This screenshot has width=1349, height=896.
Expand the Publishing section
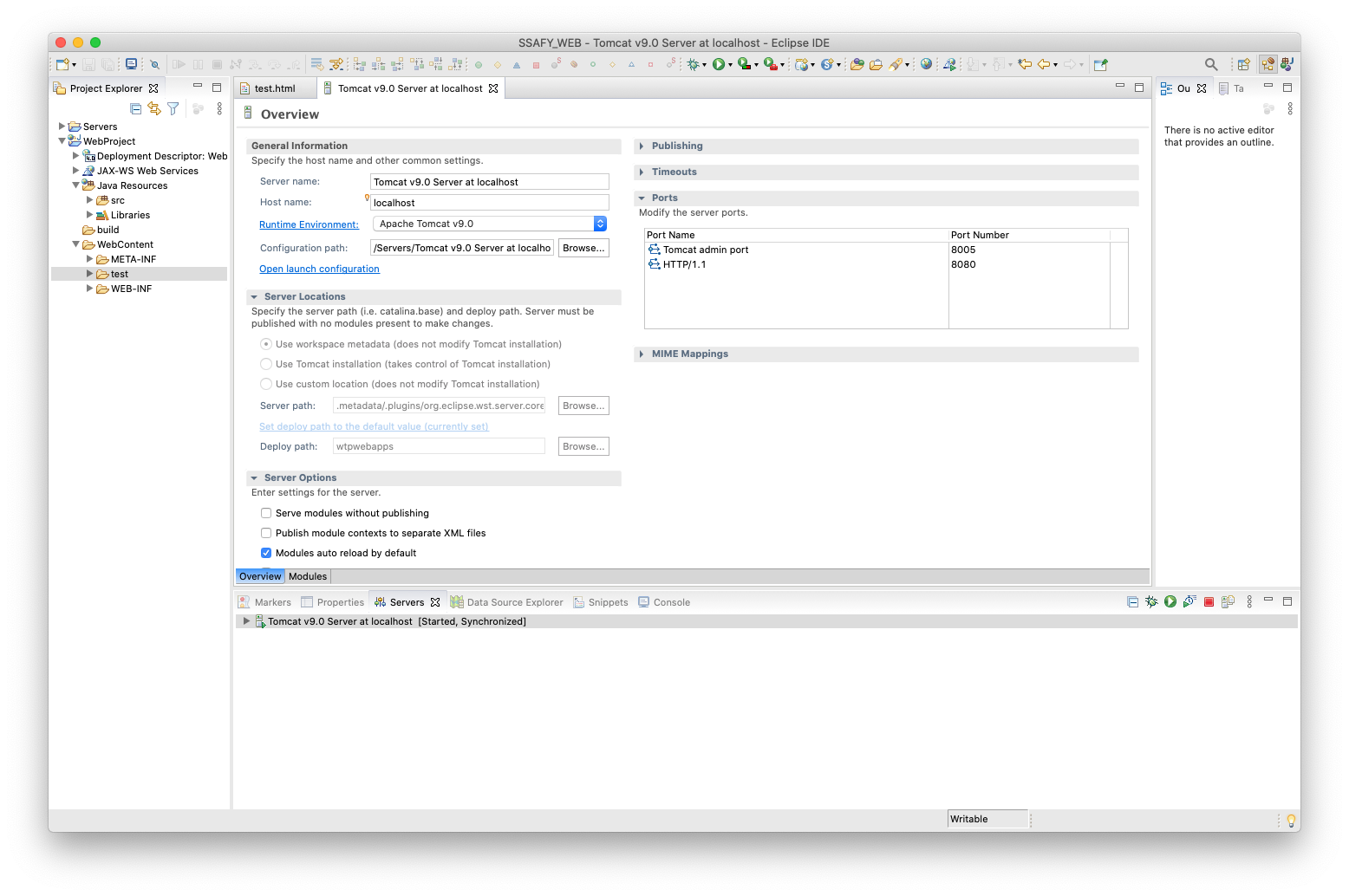point(642,146)
